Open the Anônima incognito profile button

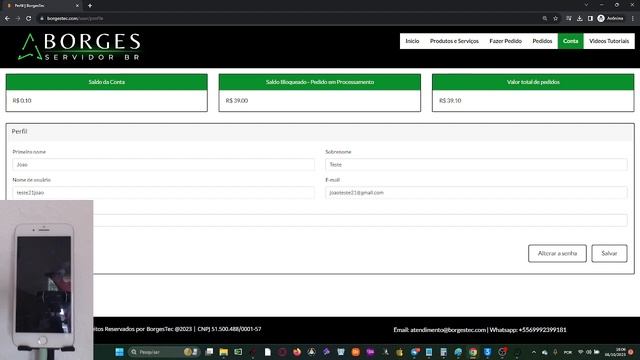(611, 18)
